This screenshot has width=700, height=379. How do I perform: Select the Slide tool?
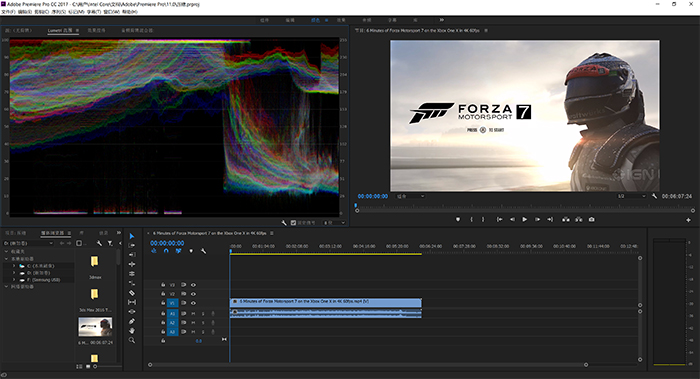click(x=132, y=312)
